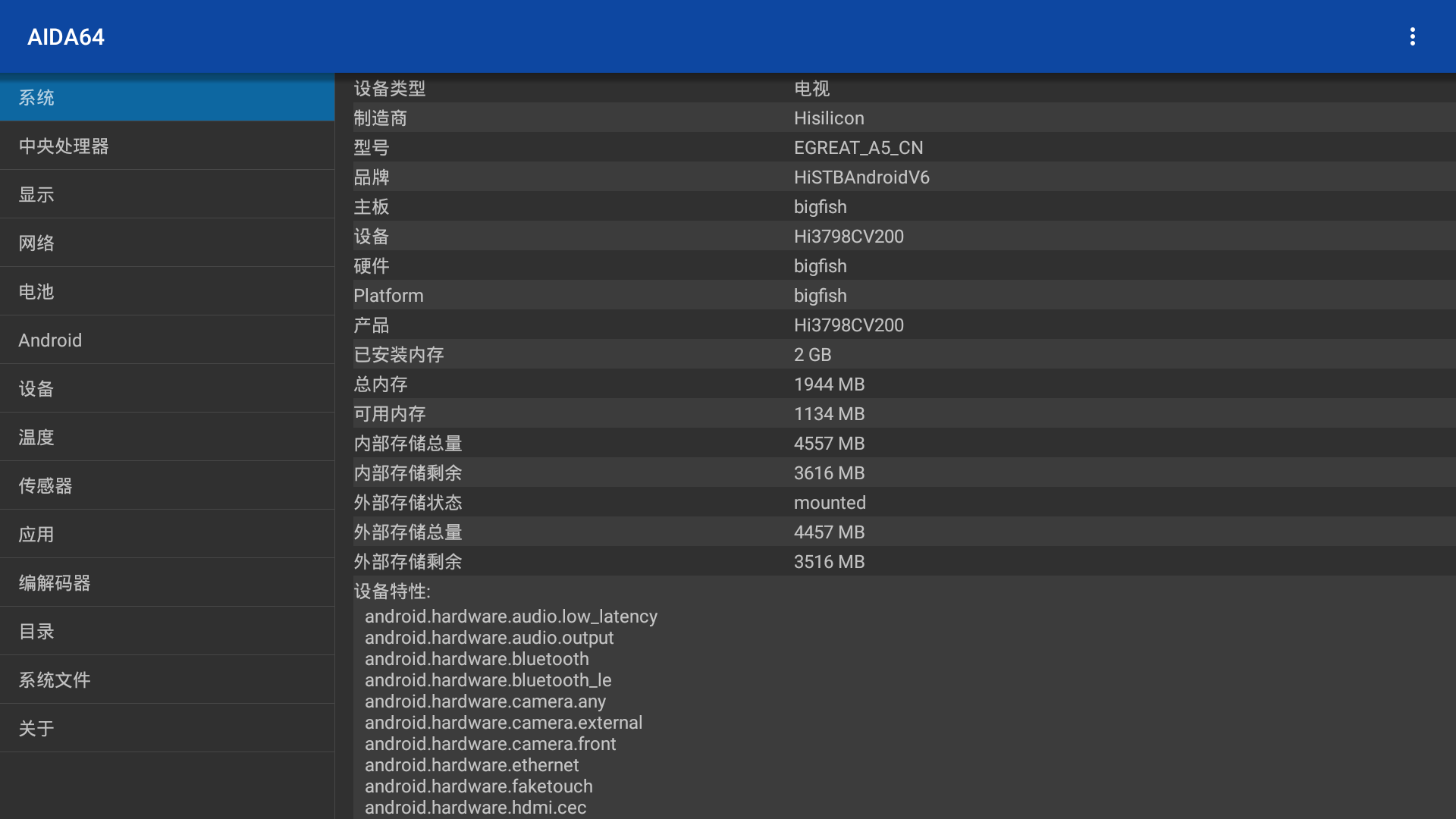This screenshot has width=1456, height=819.
Task: Select the 设备类型 row value 电视
Action: click(x=811, y=89)
